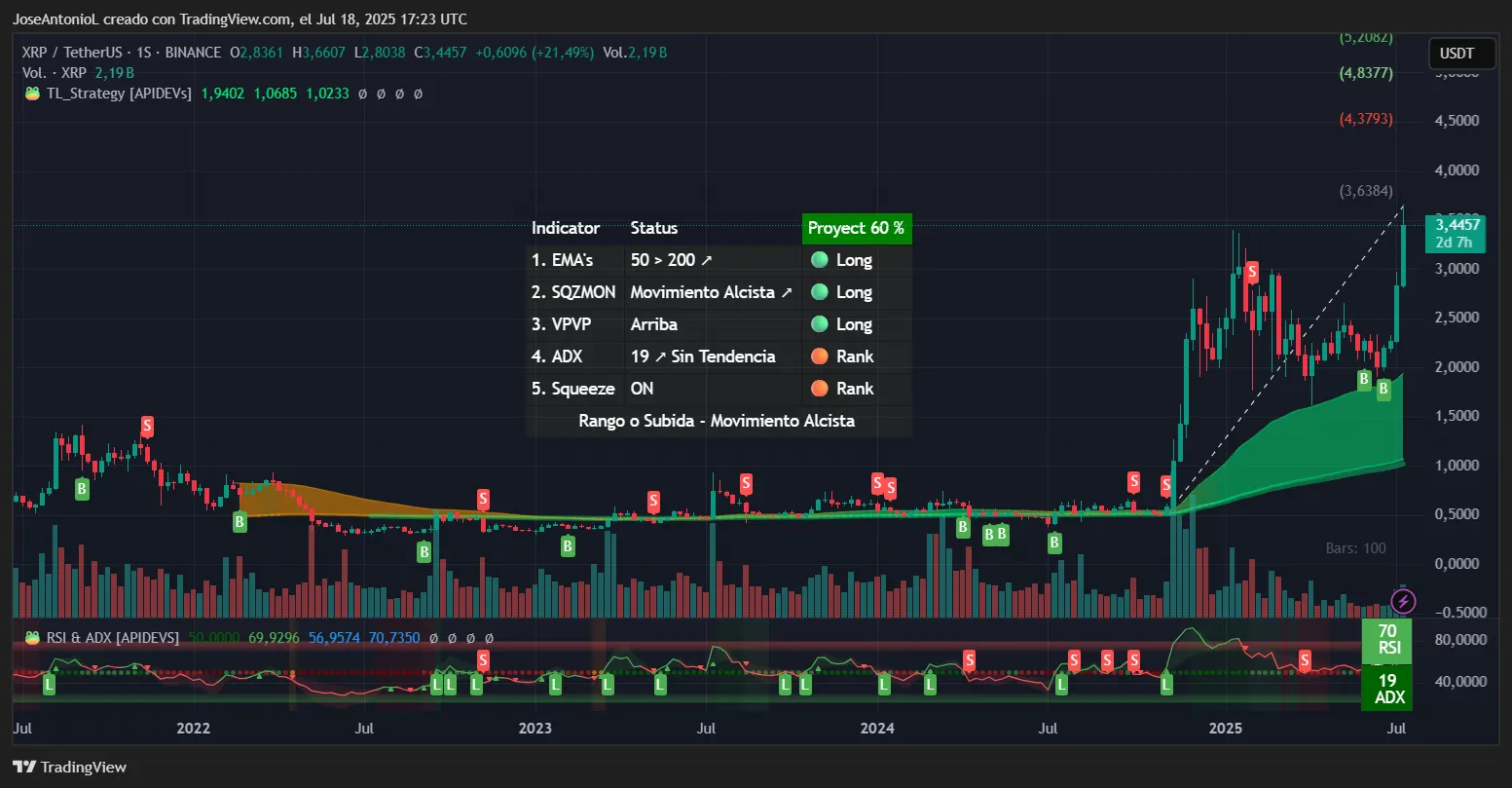
Task: Click the 3,4457 price tag with countdown
Action: (x=1455, y=234)
